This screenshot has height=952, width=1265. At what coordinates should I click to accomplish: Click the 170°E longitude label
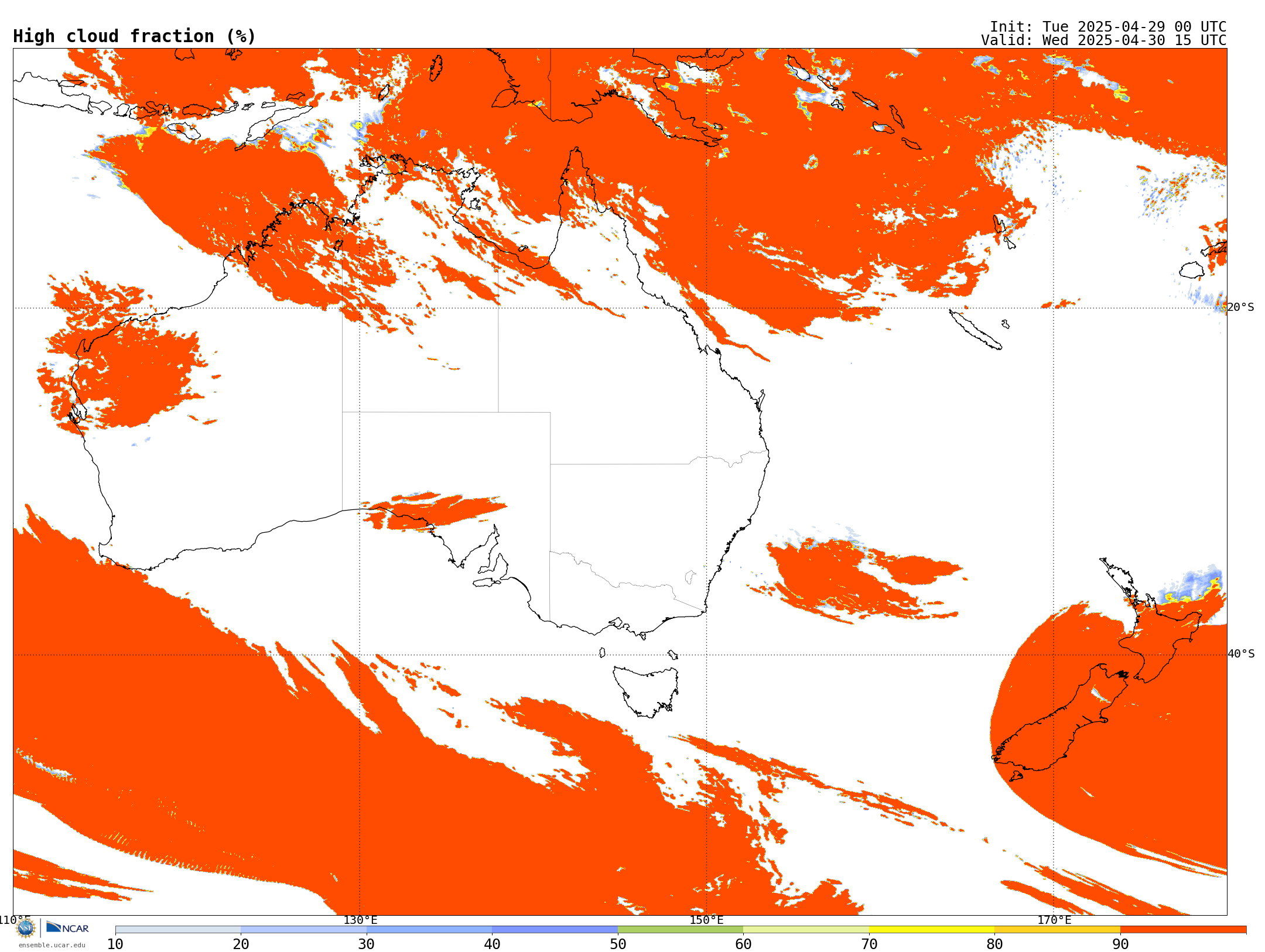tap(1054, 920)
